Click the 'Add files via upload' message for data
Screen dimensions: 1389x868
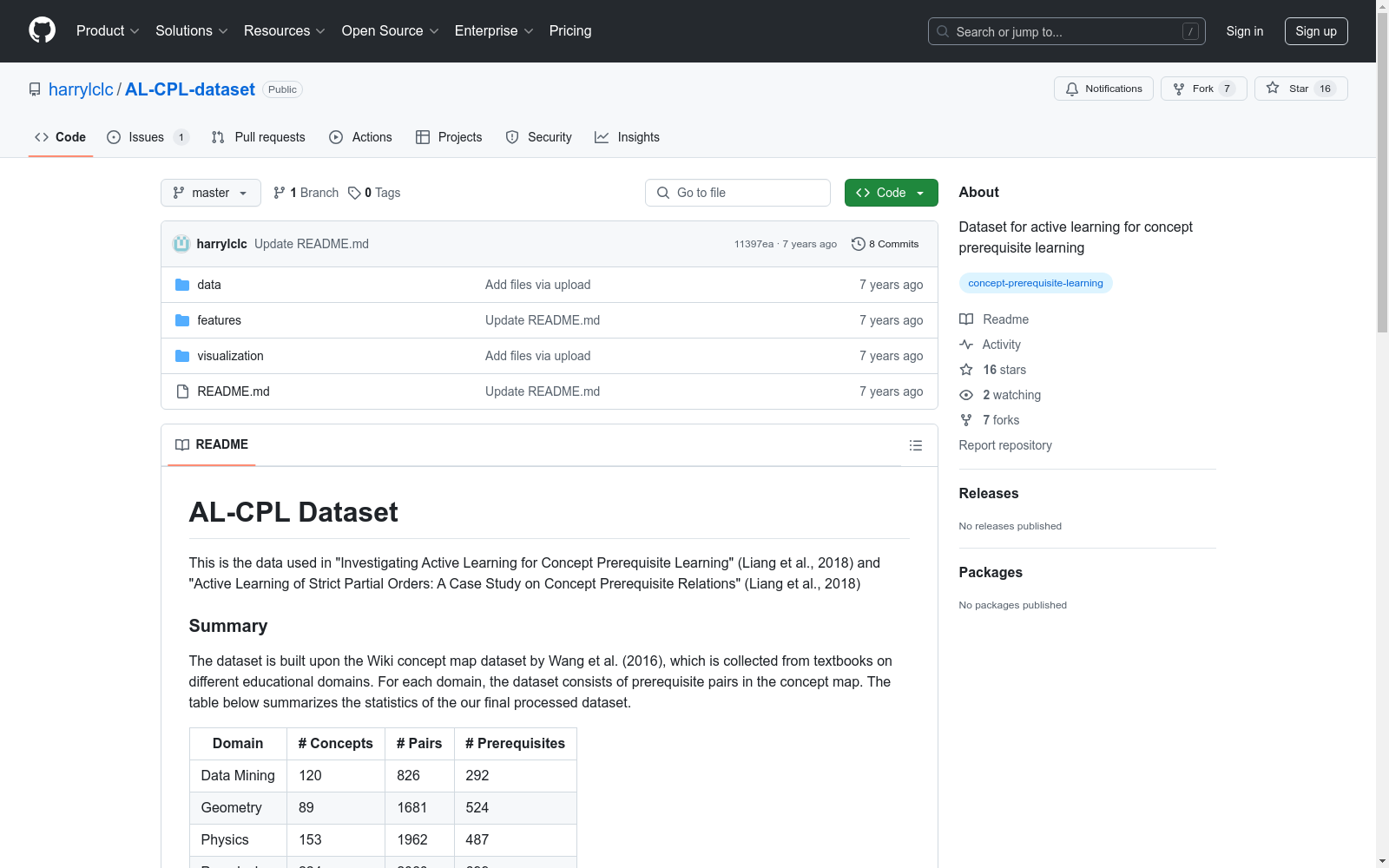[x=538, y=285]
